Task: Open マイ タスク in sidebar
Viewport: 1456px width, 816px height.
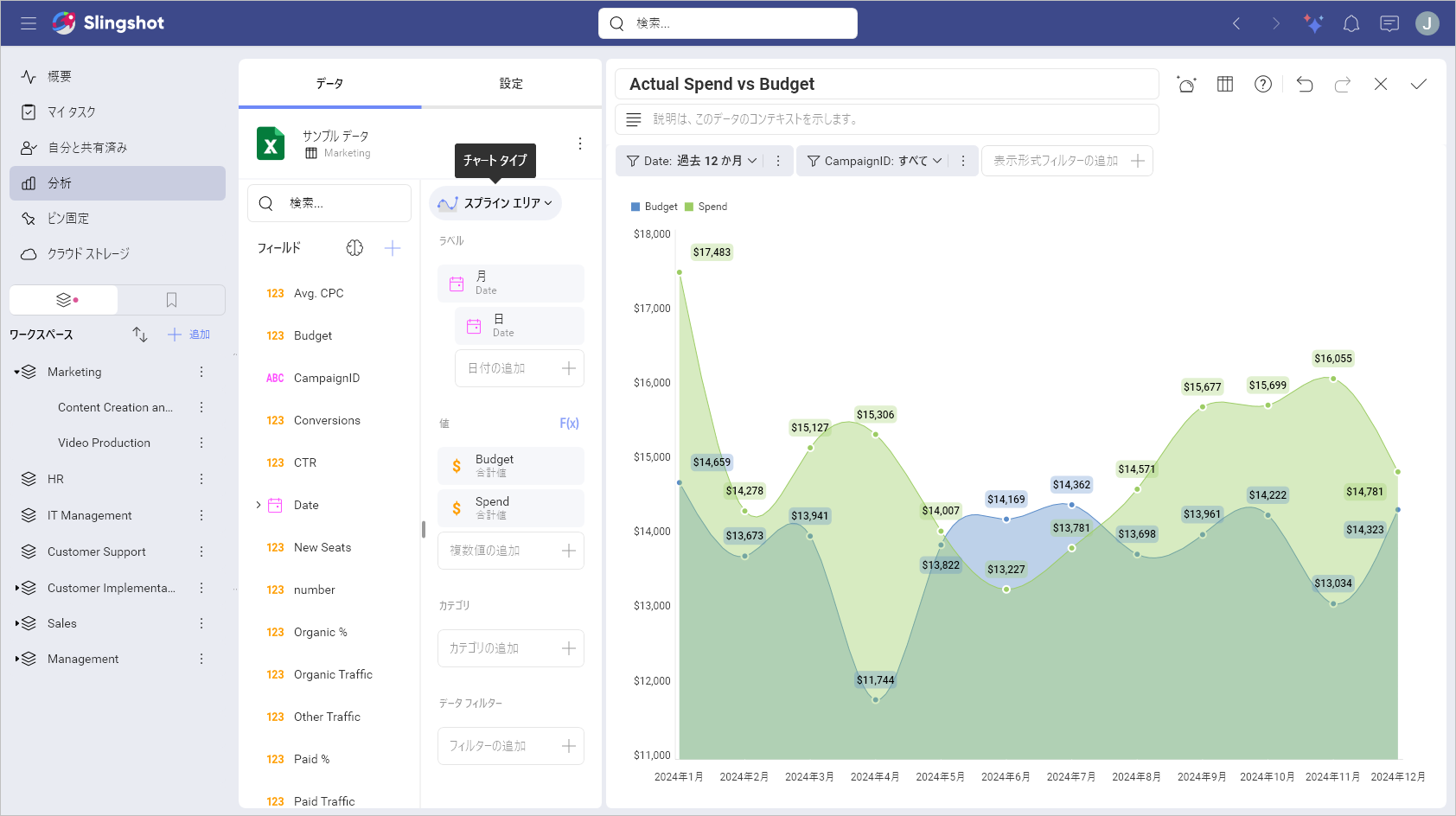Action: 118,112
